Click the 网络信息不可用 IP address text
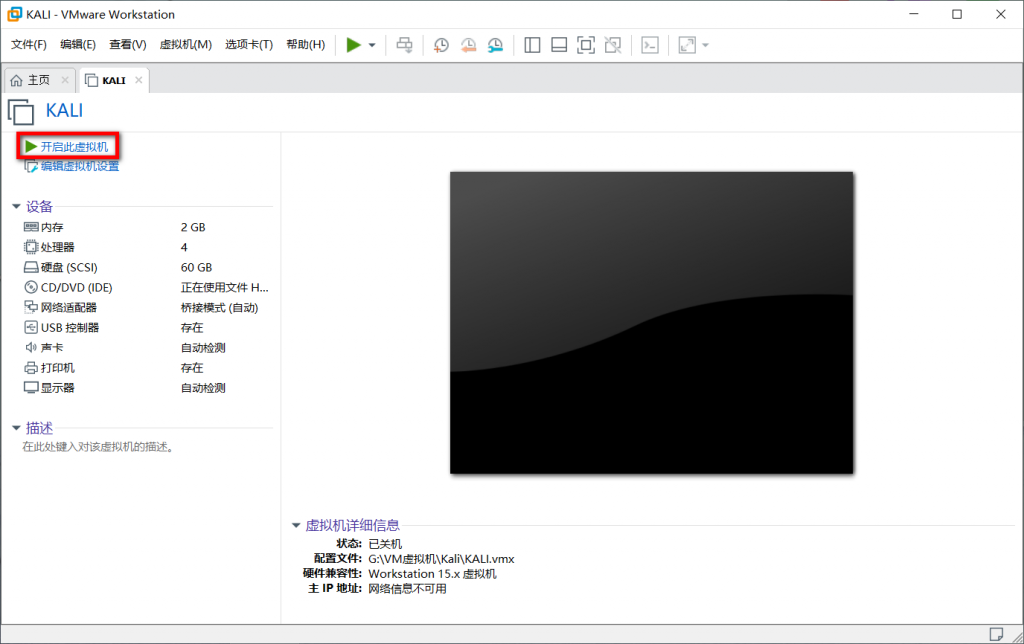 [x=408, y=588]
